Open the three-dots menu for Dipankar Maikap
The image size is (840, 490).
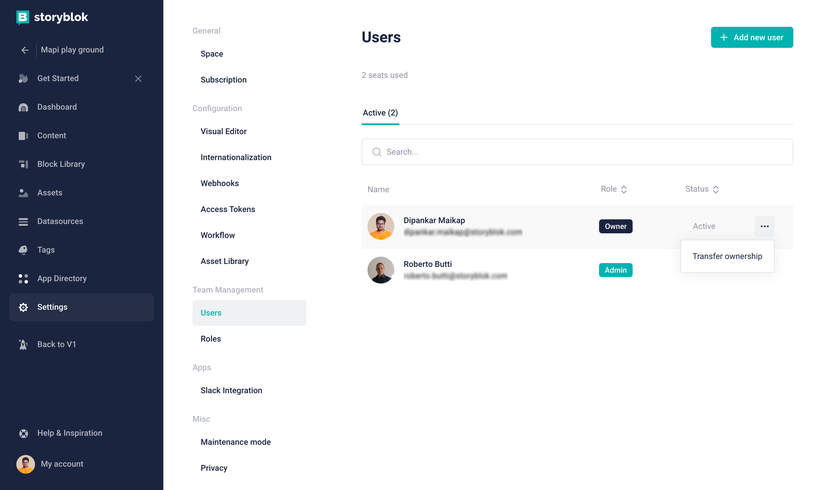[764, 227]
